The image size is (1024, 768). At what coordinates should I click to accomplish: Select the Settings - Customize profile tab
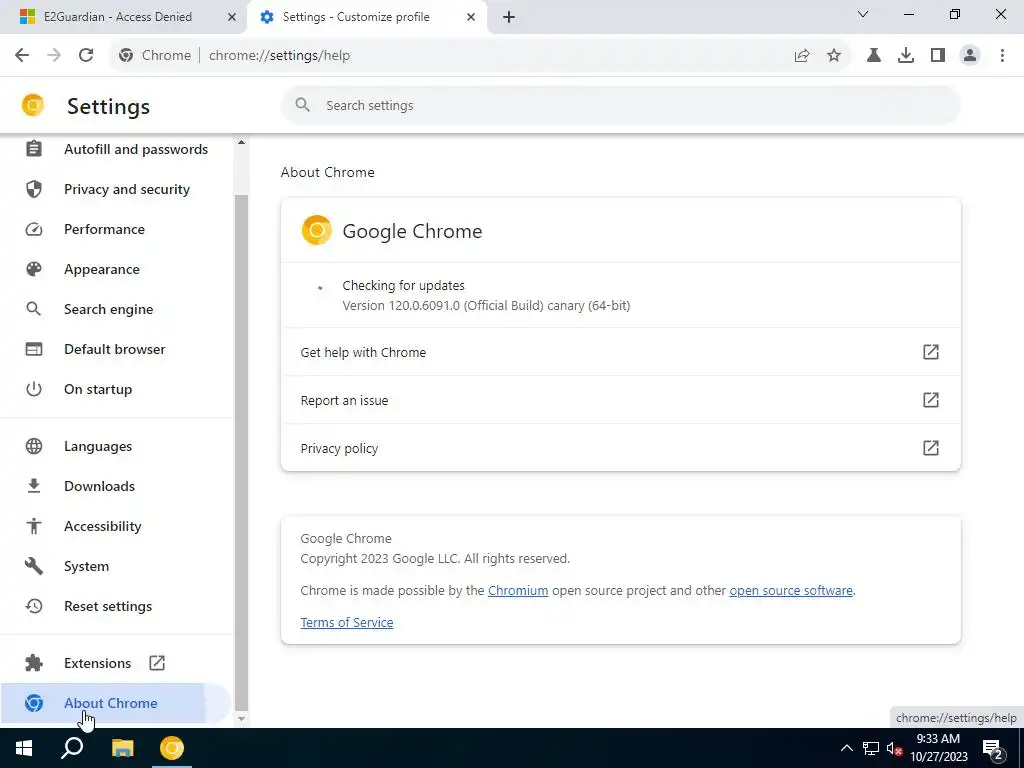[x=367, y=17]
